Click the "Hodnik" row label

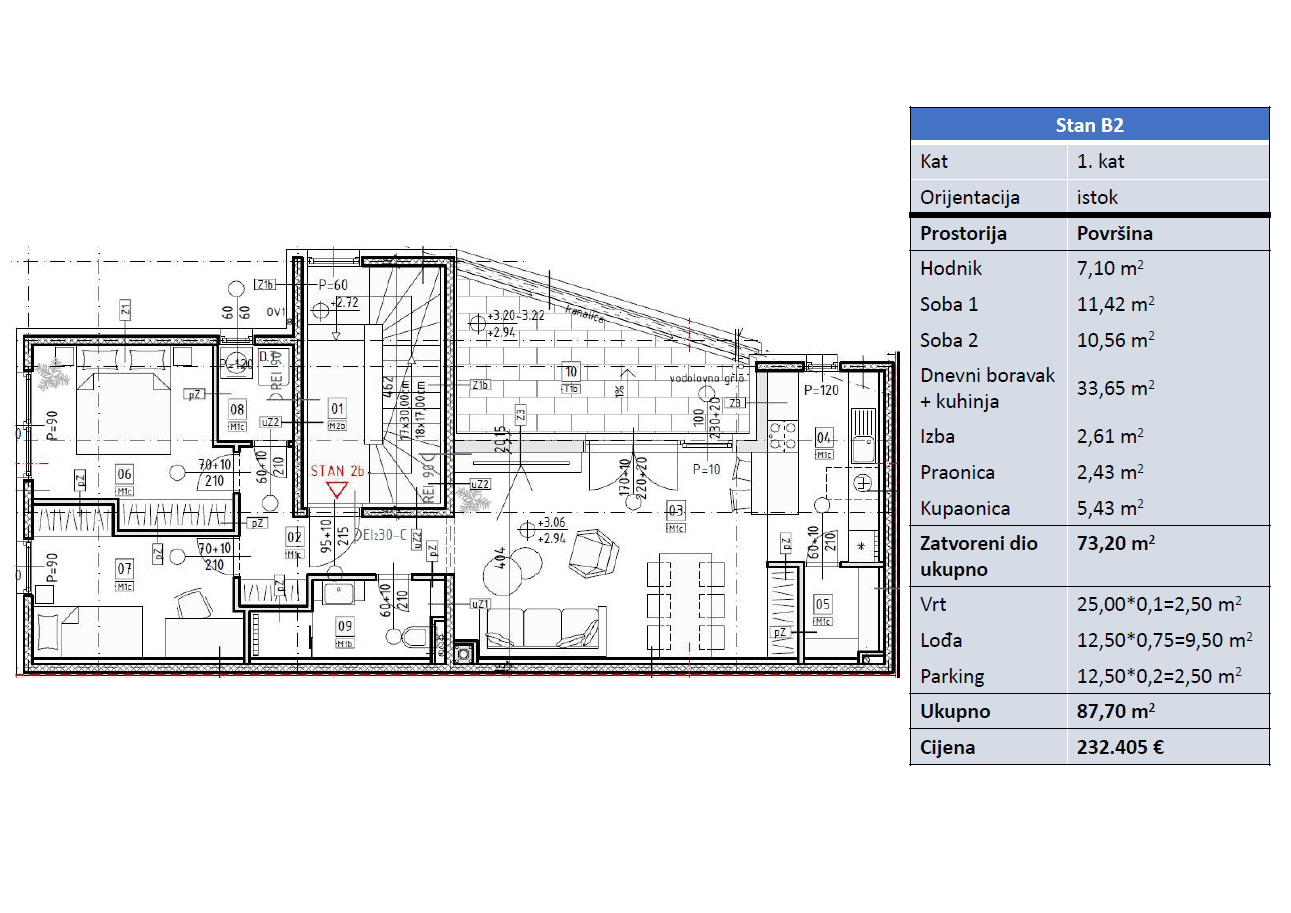[951, 268]
